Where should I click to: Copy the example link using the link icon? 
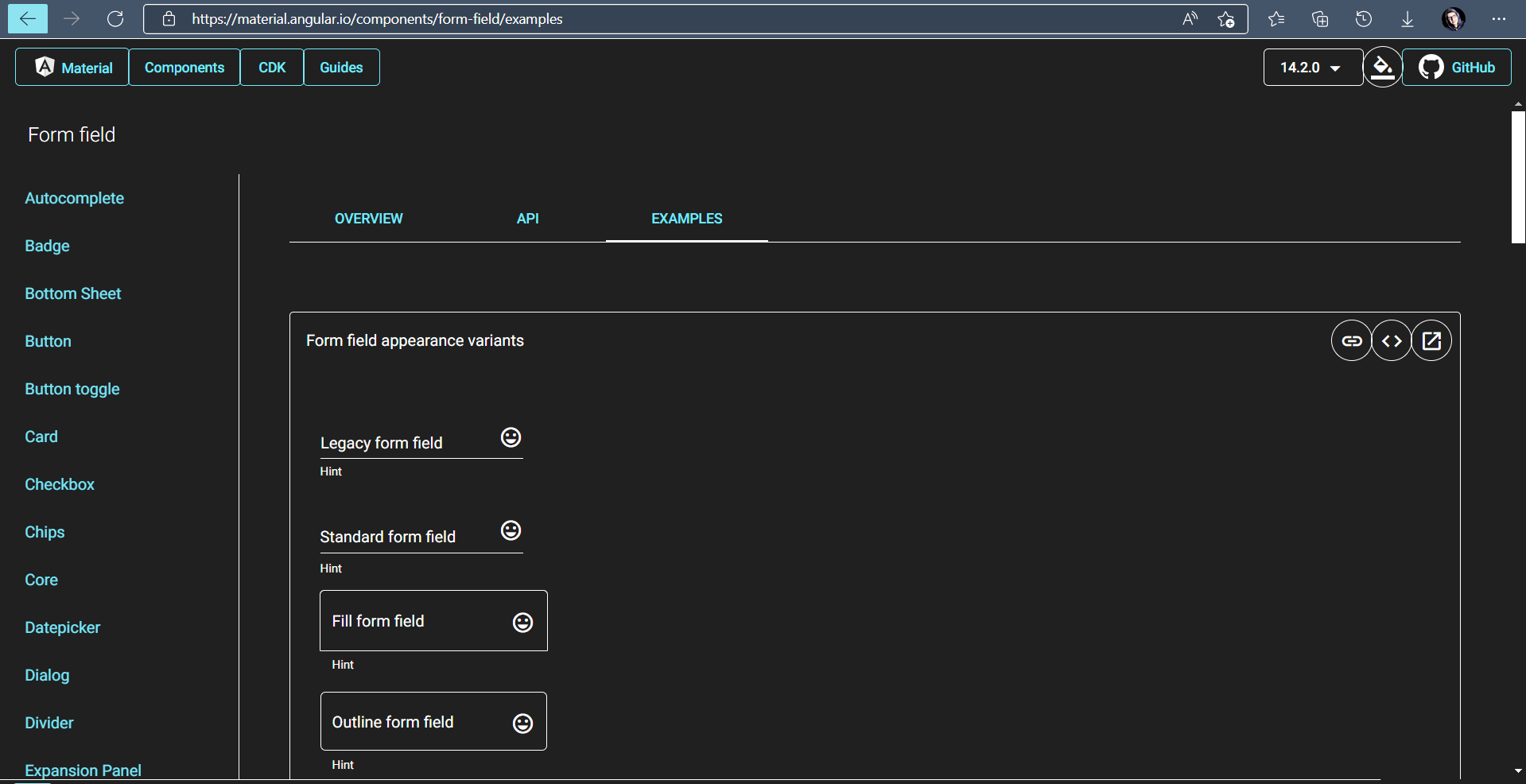(x=1352, y=340)
